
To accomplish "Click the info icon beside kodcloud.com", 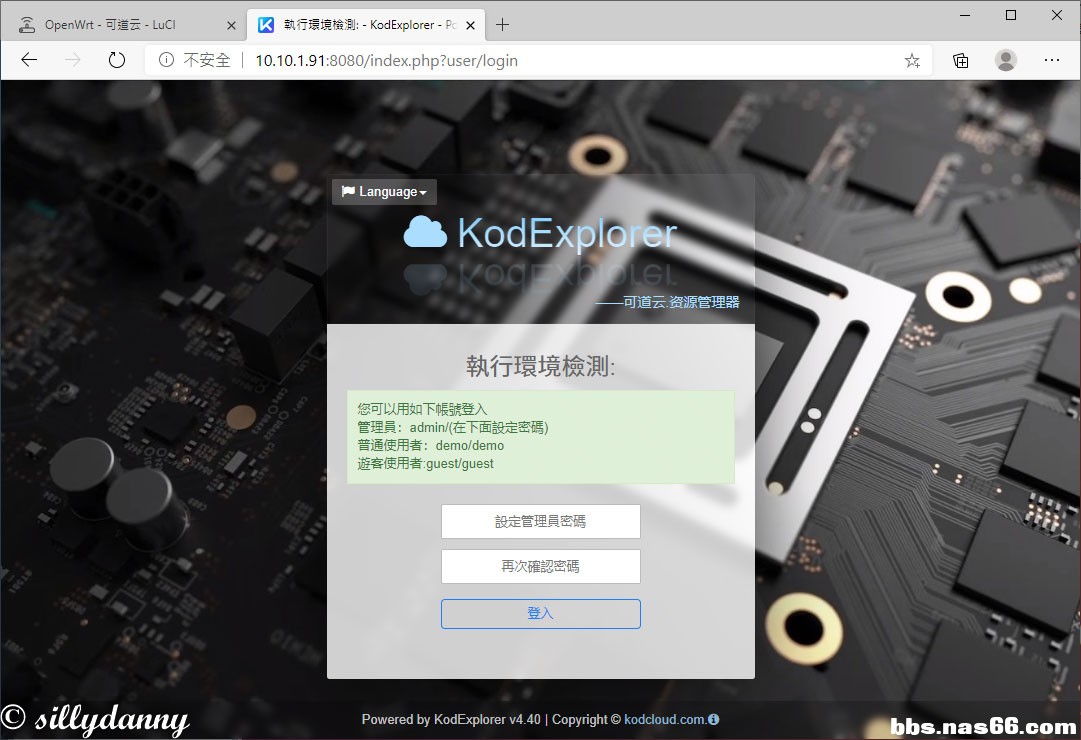I will pyautogui.click(x=714, y=719).
